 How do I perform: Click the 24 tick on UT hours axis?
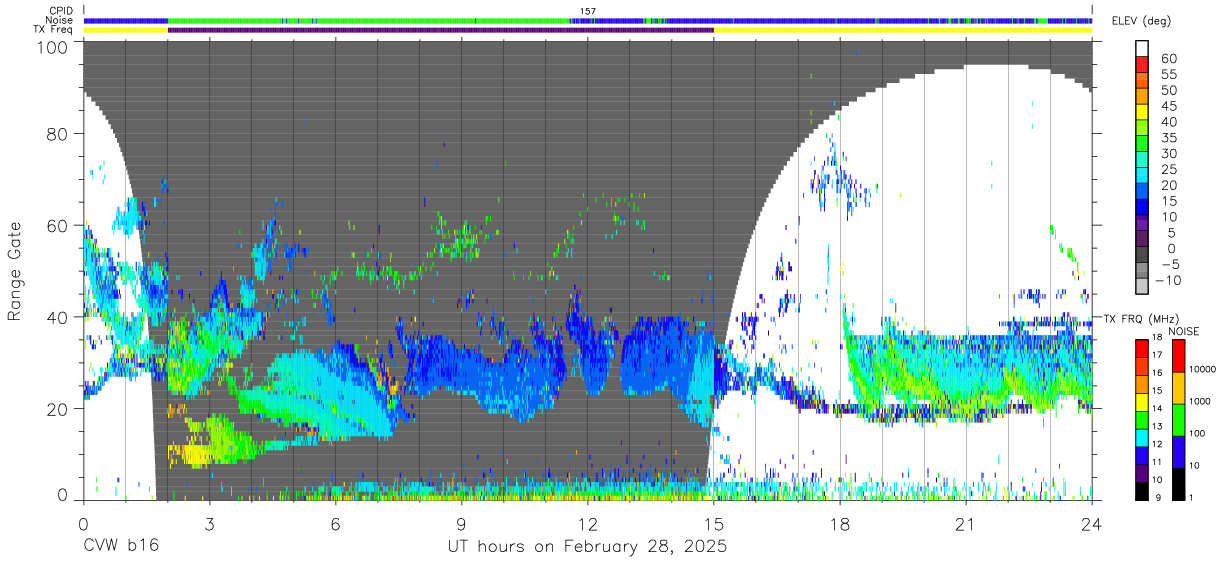coord(1092,524)
